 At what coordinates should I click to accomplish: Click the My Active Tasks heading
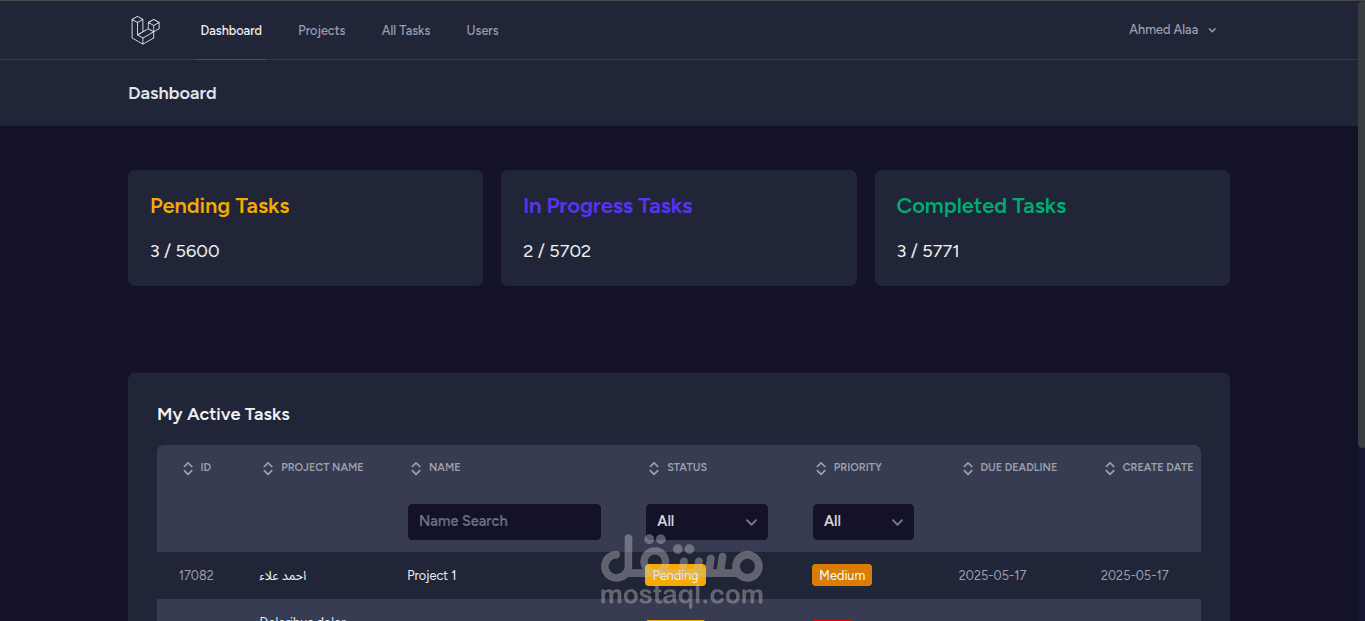point(223,414)
